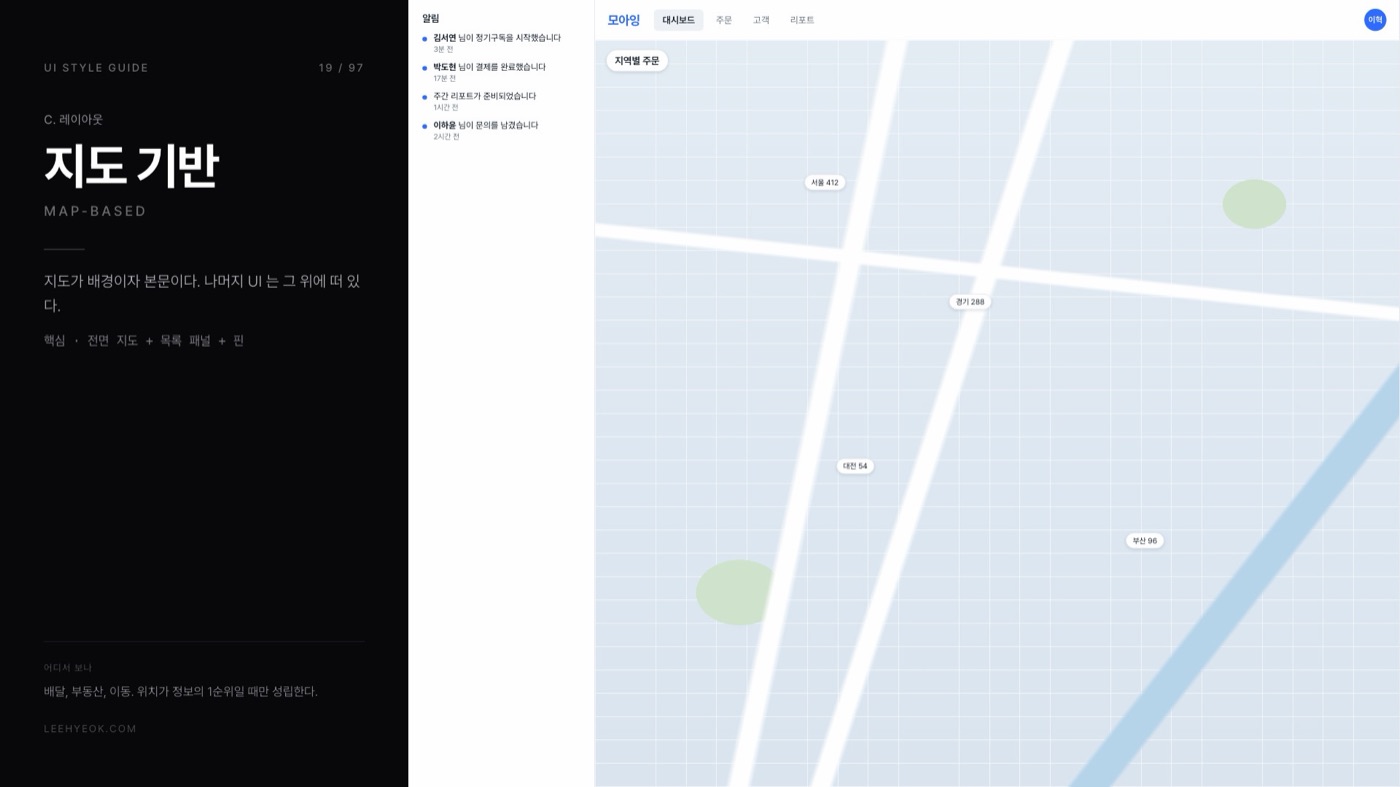Click the 3분 전 timestamp
This screenshot has width=1400, height=787.
tap(443, 49)
